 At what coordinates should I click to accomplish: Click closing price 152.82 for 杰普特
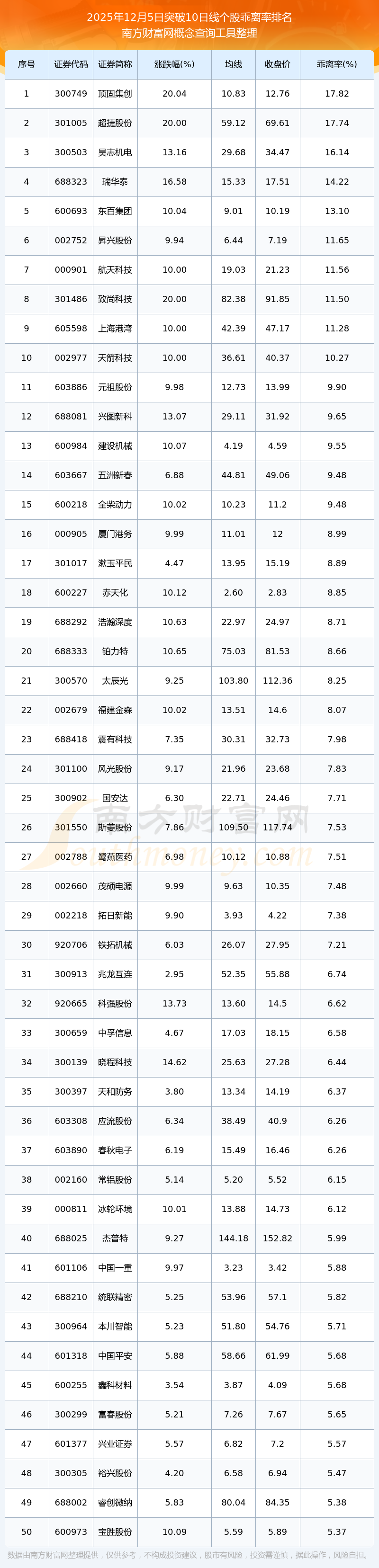[x=277, y=1238]
